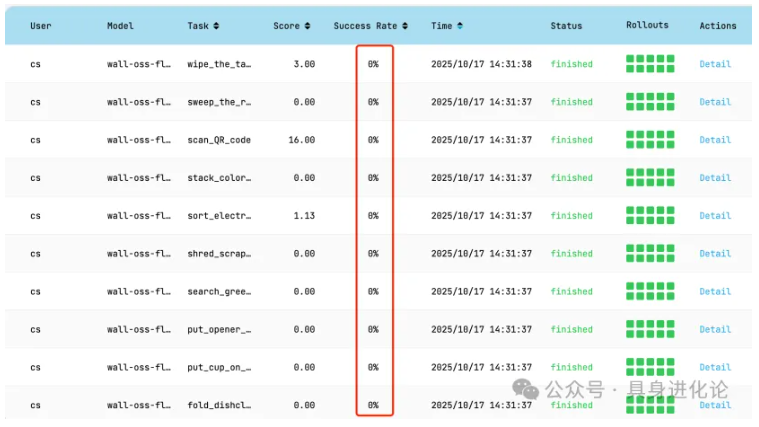The width and height of the screenshot is (759, 427).
Task: Click the finished status of the scan_QR_code row
Action: (571, 140)
